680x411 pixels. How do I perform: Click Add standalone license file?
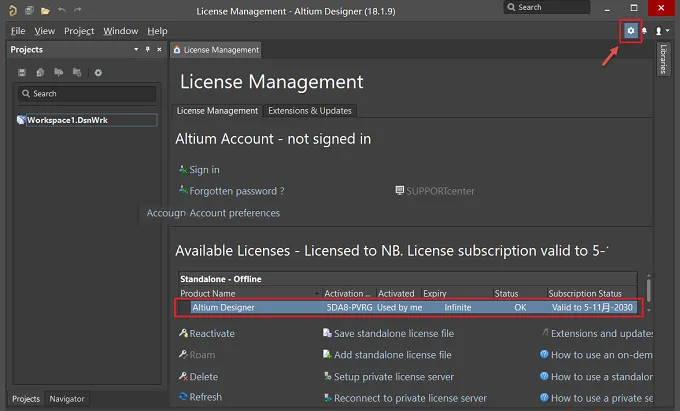tap(387, 355)
